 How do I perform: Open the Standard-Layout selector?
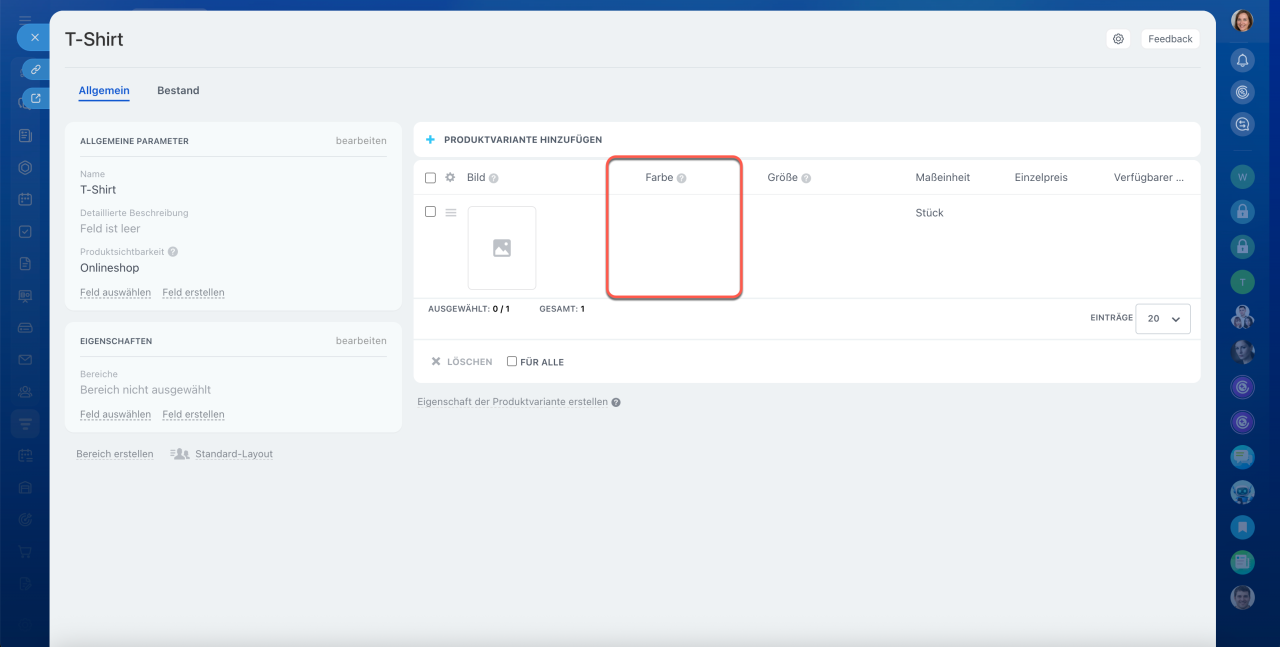click(x=223, y=454)
